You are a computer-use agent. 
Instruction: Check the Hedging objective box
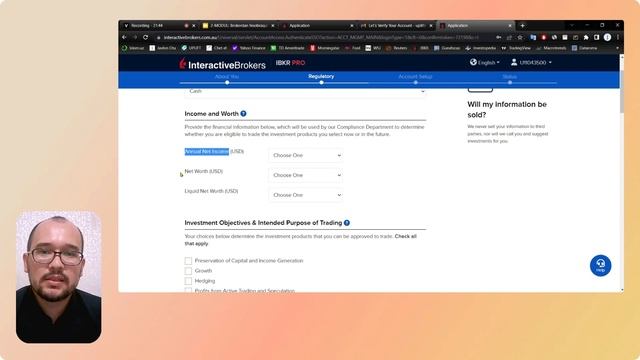click(188, 281)
